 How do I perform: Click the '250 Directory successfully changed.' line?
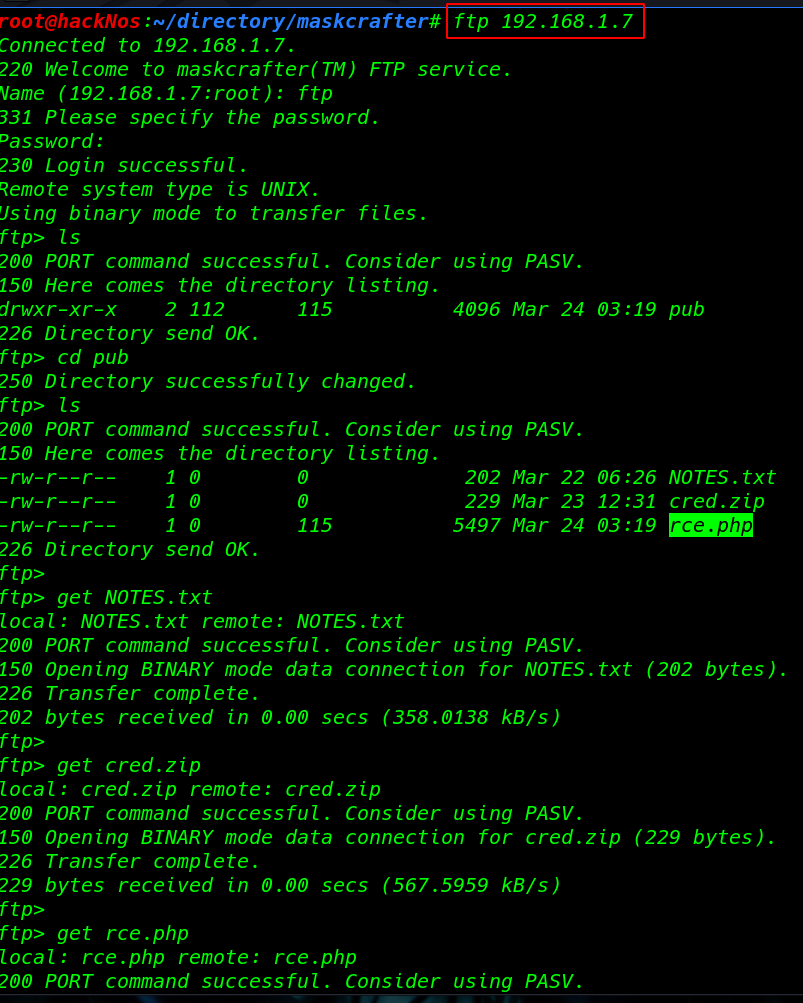[208, 382]
